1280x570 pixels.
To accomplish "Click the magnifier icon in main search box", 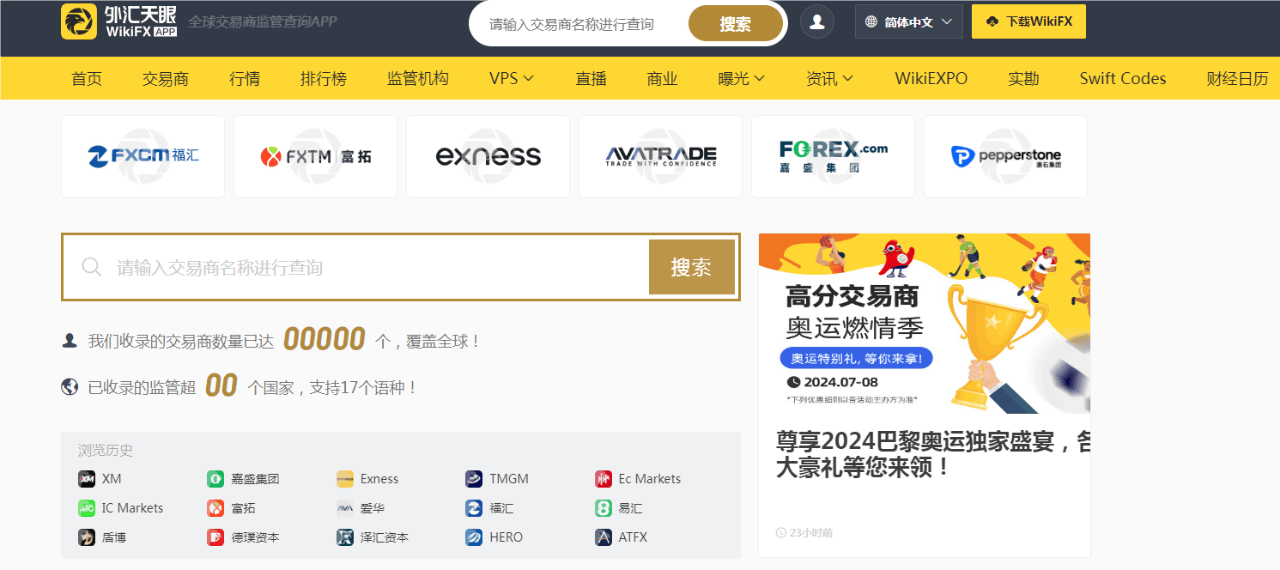I will click(92, 267).
